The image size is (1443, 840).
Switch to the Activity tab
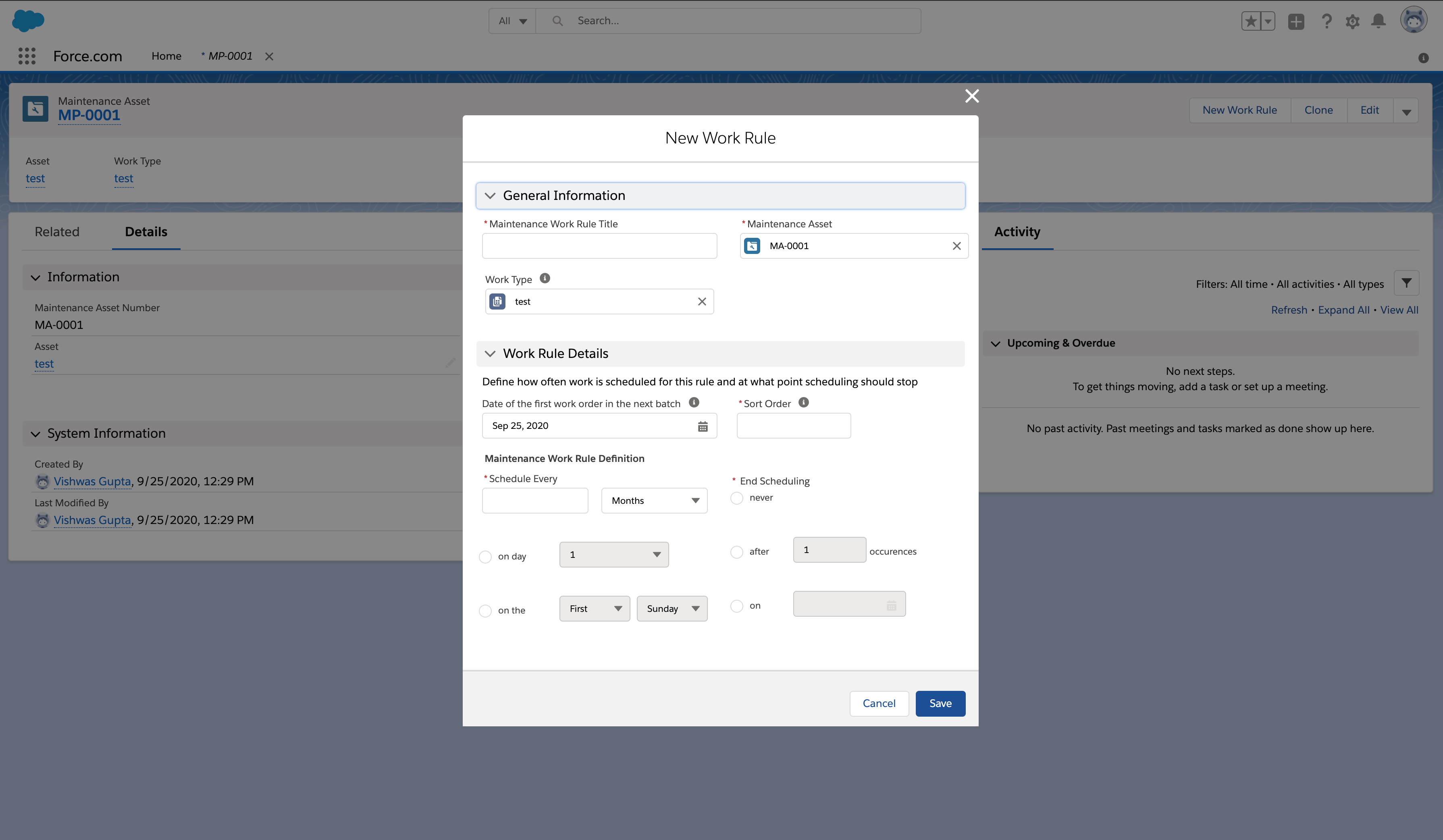(1017, 232)
